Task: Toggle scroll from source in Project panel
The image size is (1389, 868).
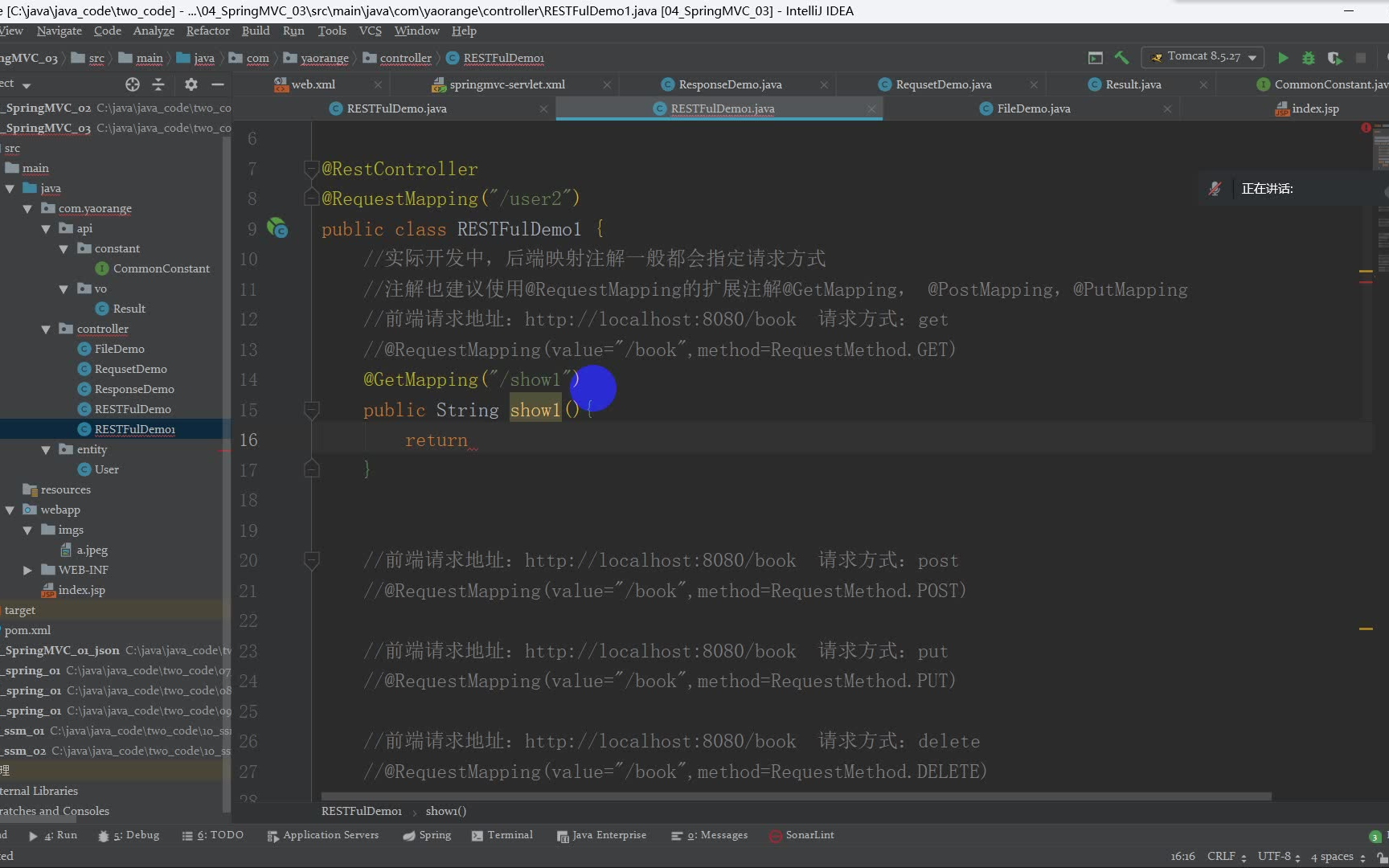Action: coord(132,84)
